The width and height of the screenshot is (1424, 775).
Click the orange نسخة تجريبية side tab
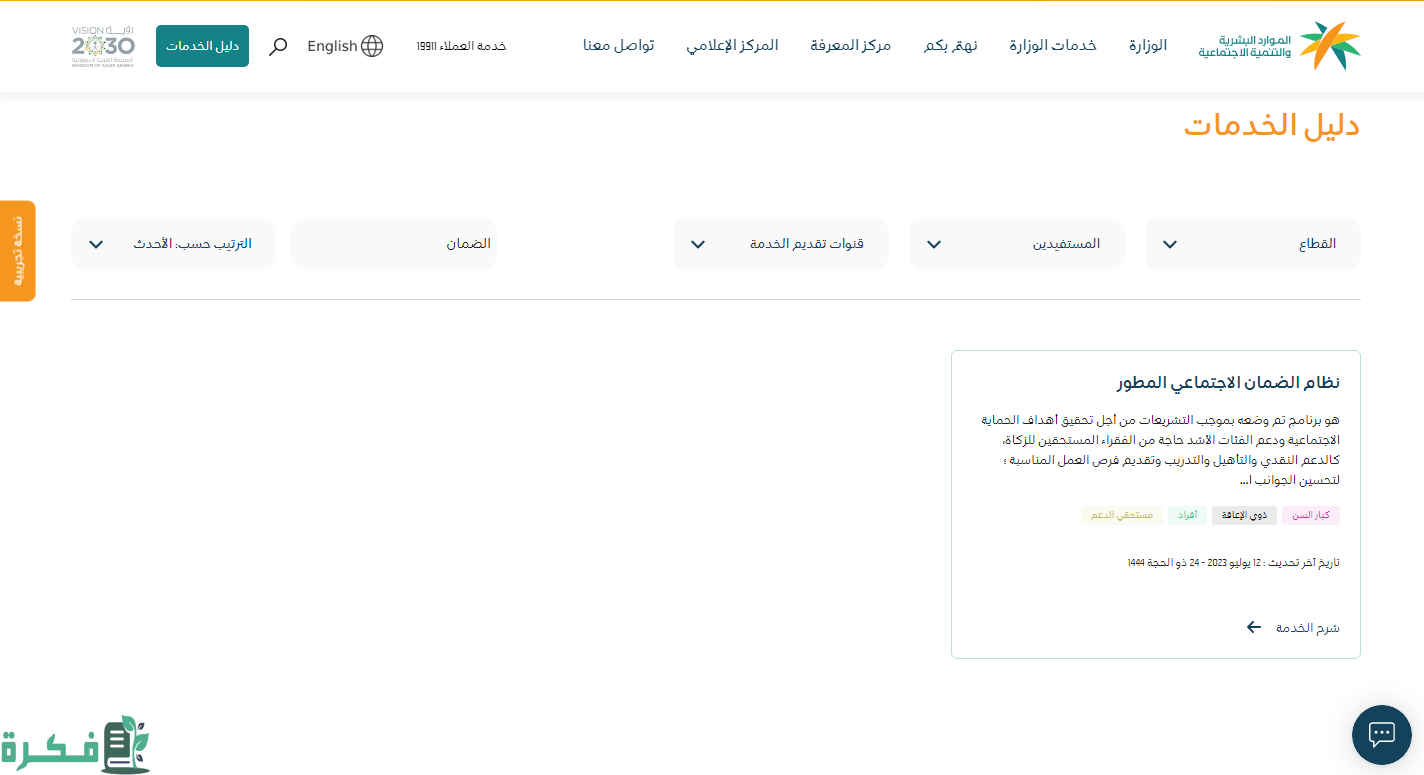pos(17,251)
